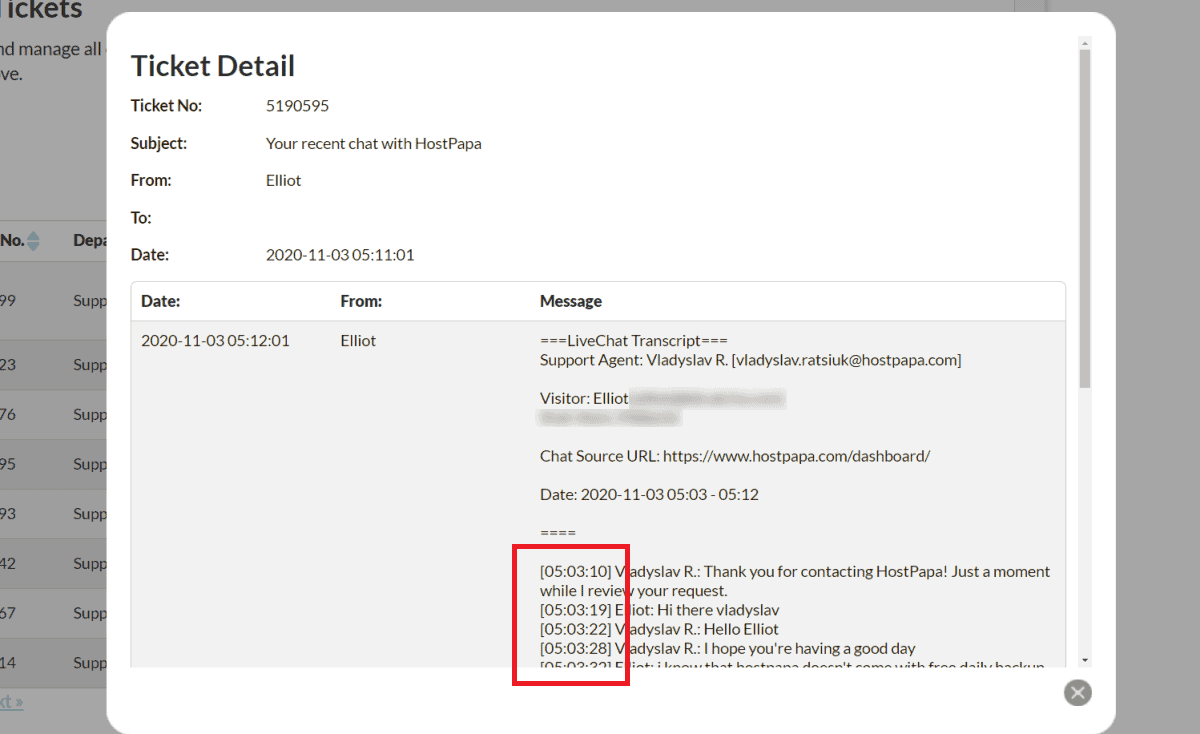
Task: Click the Chat Source URL hostpapa dashboard address
Action: tap(796, 456)
